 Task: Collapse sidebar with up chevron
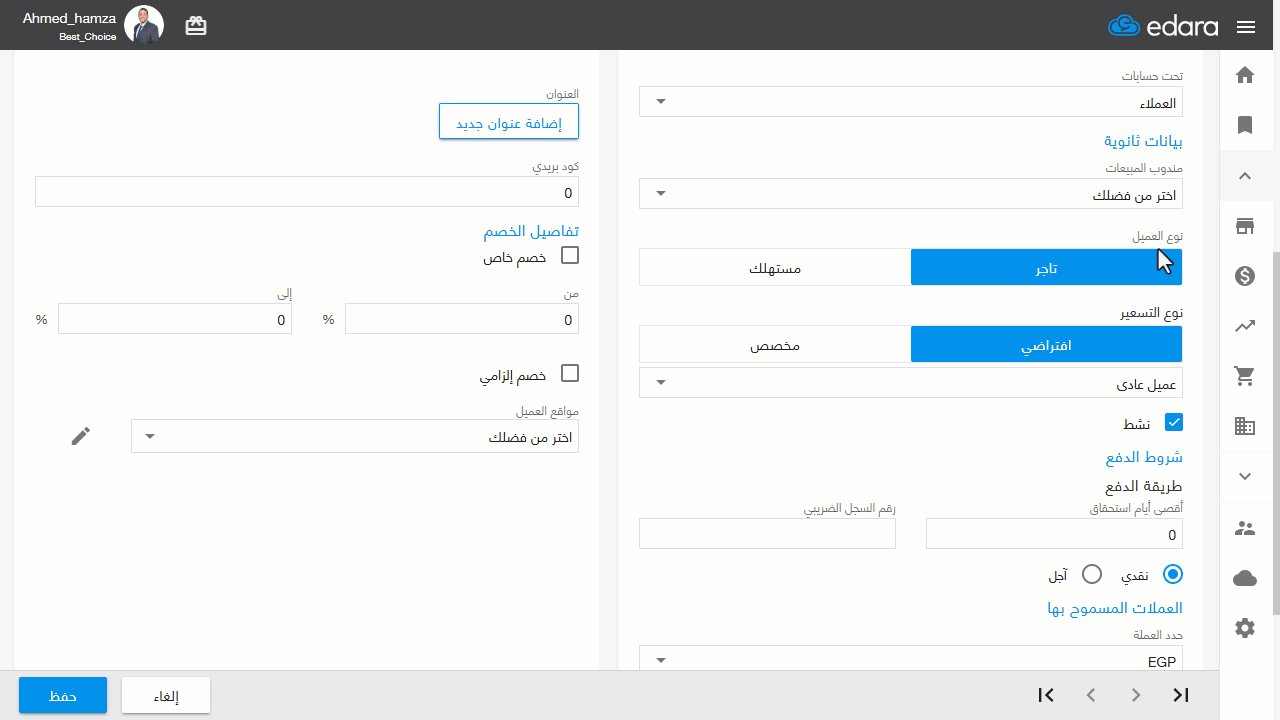(1245, 176)
